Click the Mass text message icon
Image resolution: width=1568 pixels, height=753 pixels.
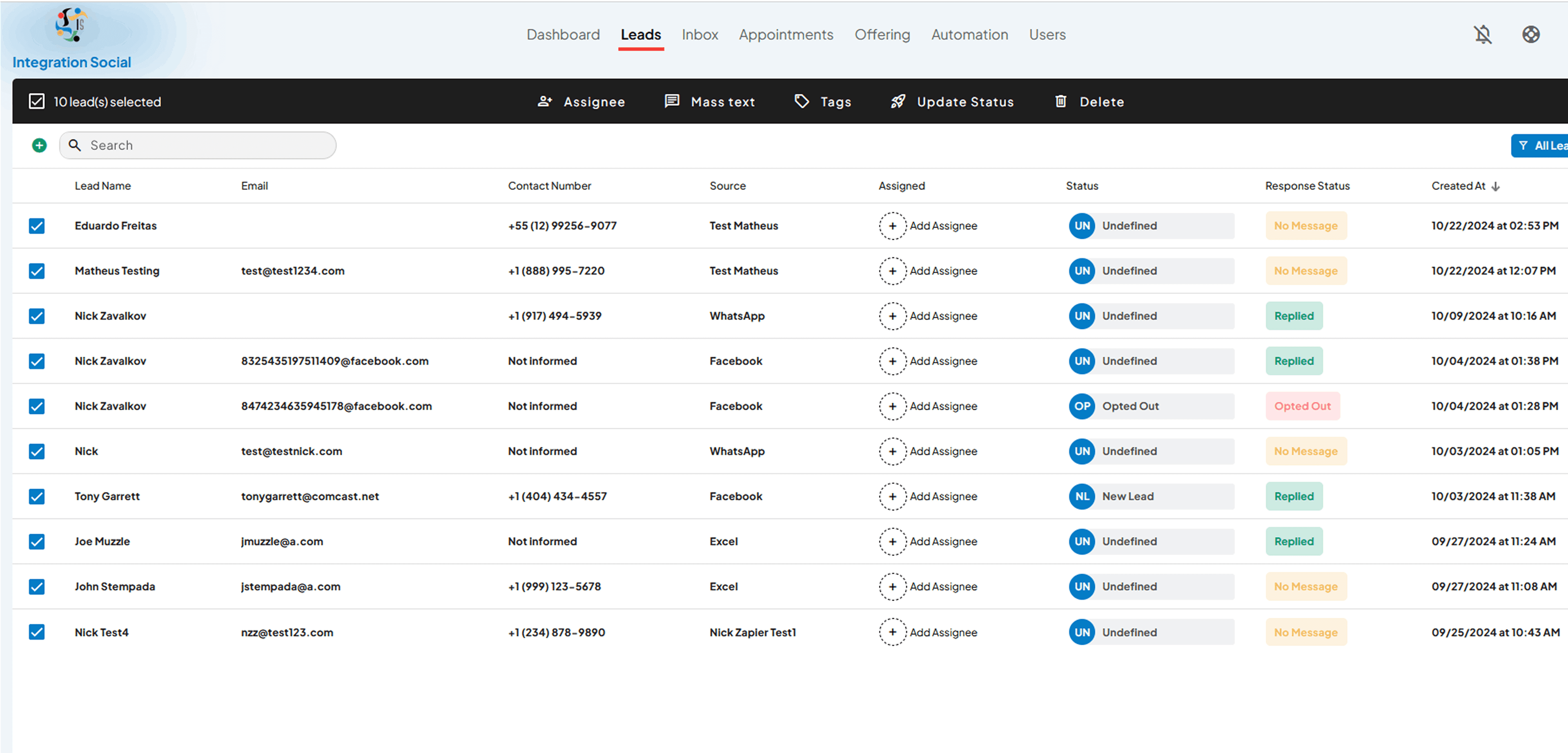pyautogui.click(x=672, y=101)
